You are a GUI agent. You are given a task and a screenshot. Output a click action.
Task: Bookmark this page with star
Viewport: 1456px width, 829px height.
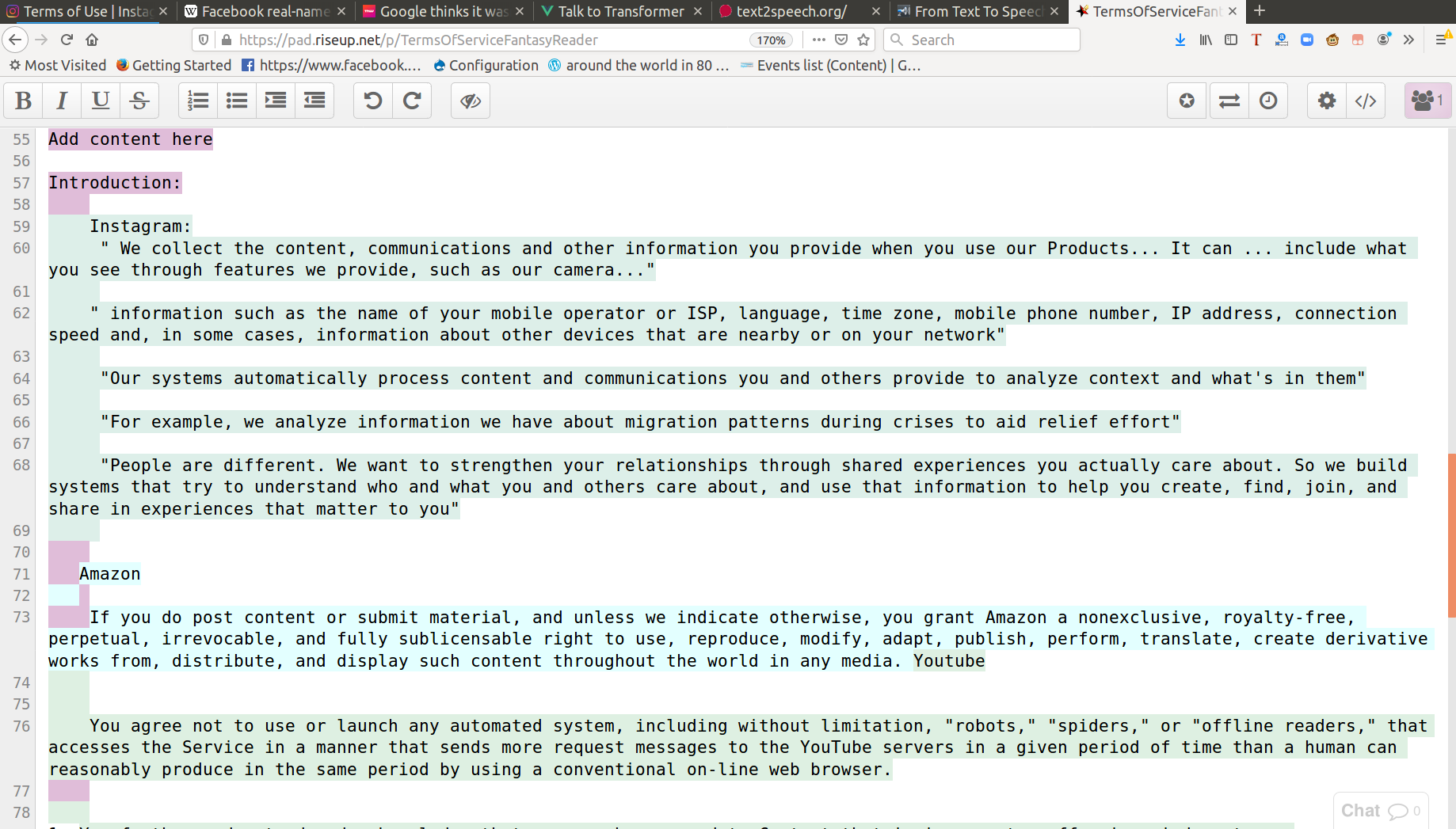(x=863, y=40)
